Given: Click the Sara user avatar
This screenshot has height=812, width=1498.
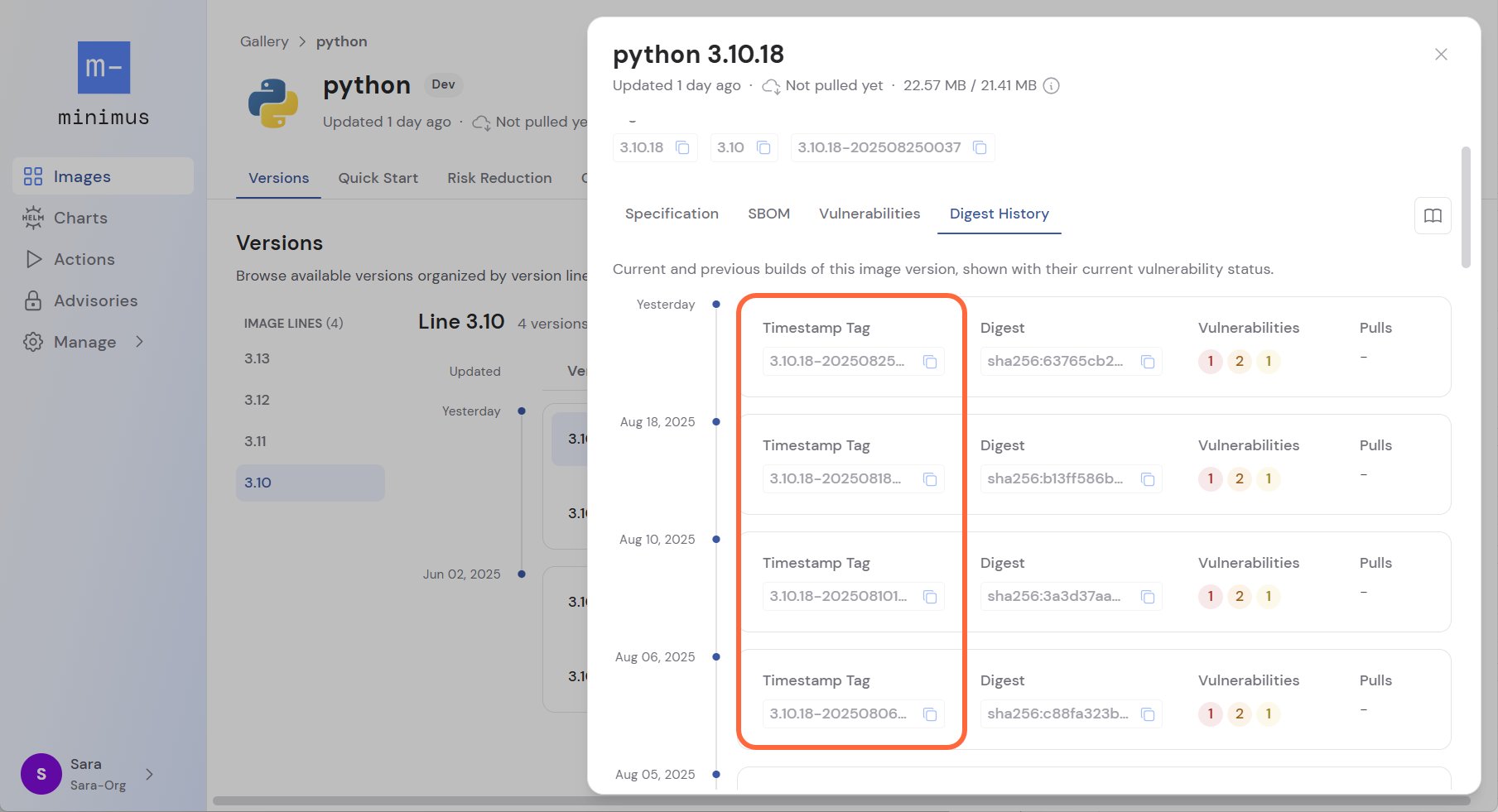Looking at the screenshot, I should point(41,774).
